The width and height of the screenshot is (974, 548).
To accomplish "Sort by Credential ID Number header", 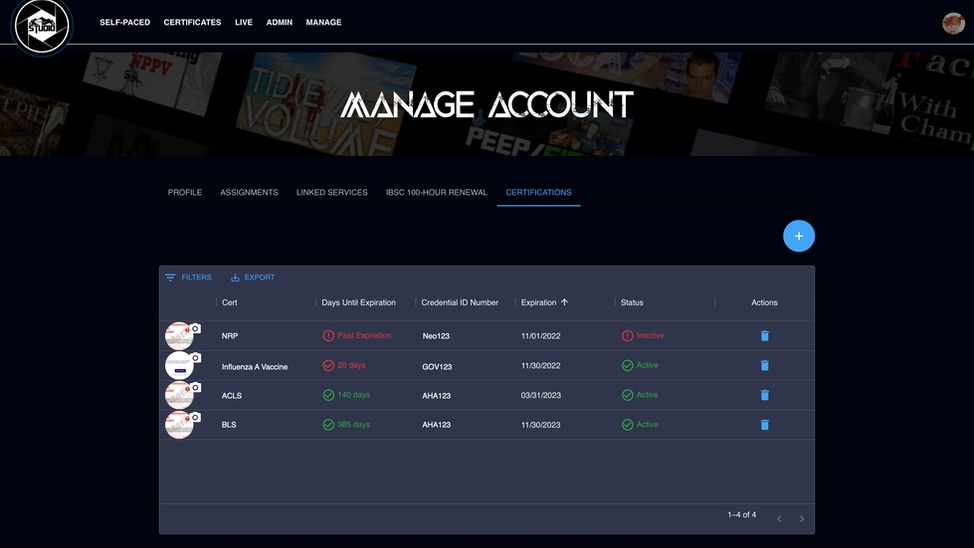I will point(460,303).
